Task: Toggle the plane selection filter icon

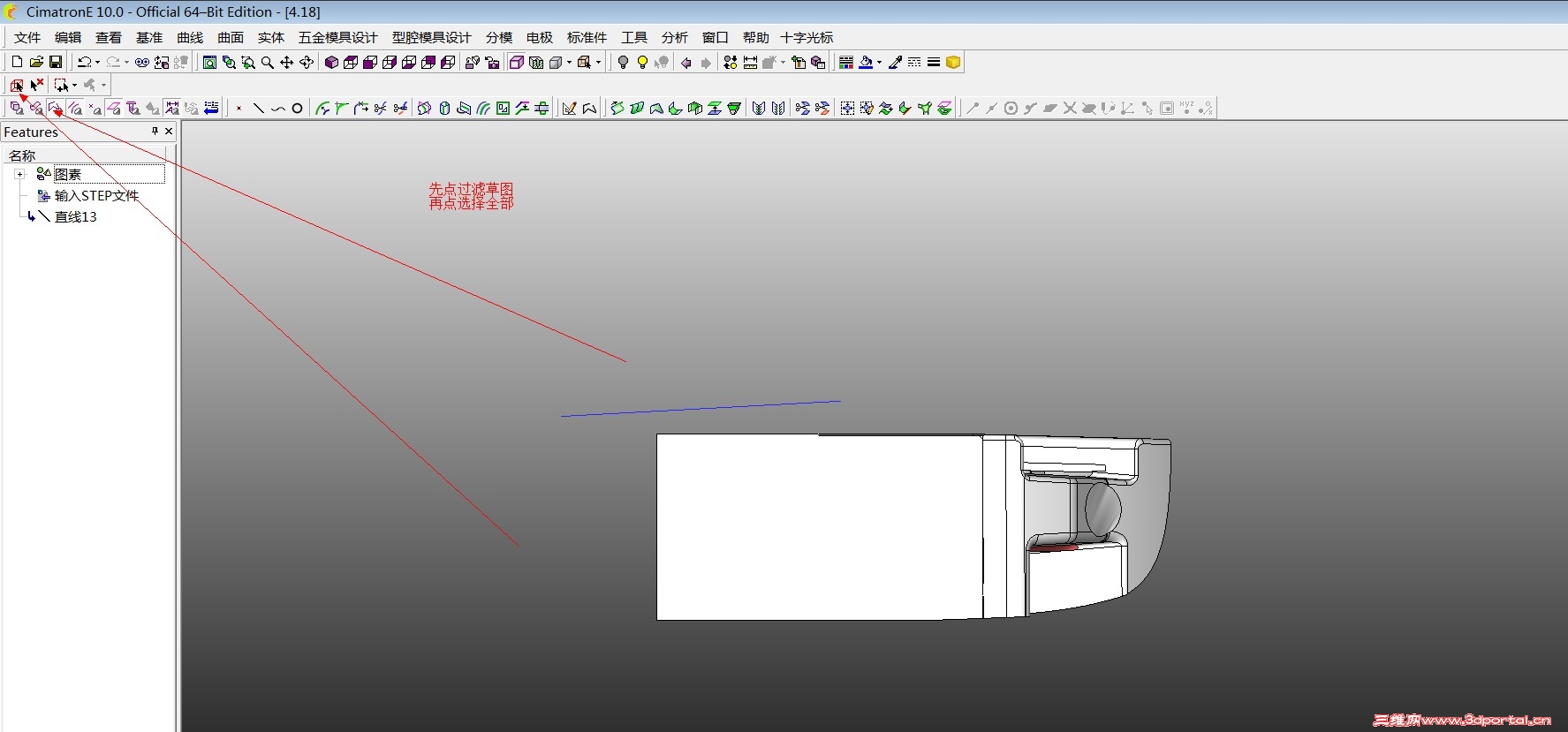Action: 113,109
